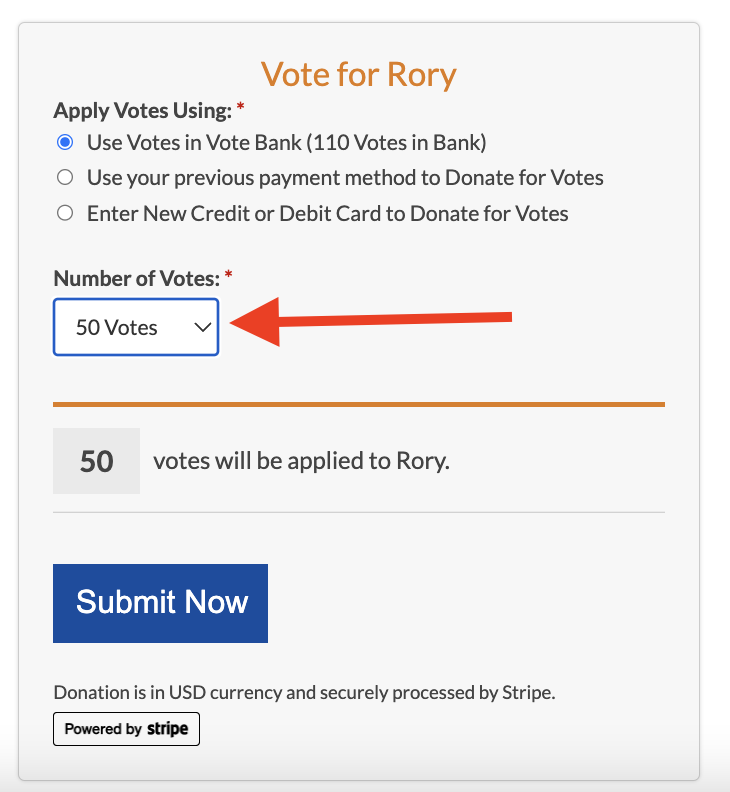This screenshot has width=730, height=792.
Task: Select the Use Votes in Vote Bank radio
Action: click(65, 142)
